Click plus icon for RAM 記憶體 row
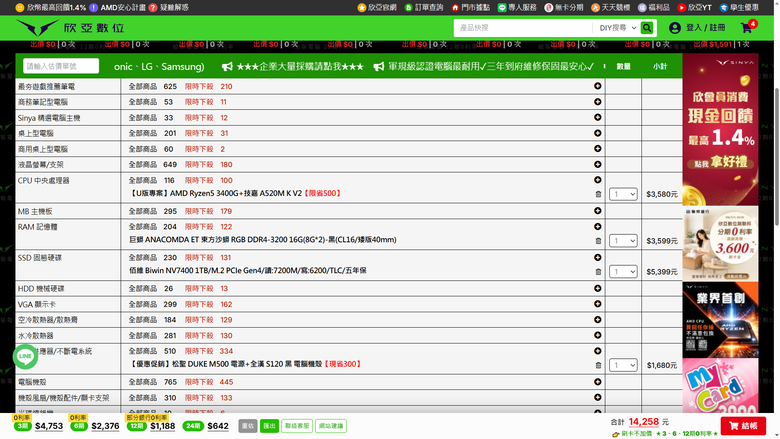 click(x=597, y=226)
